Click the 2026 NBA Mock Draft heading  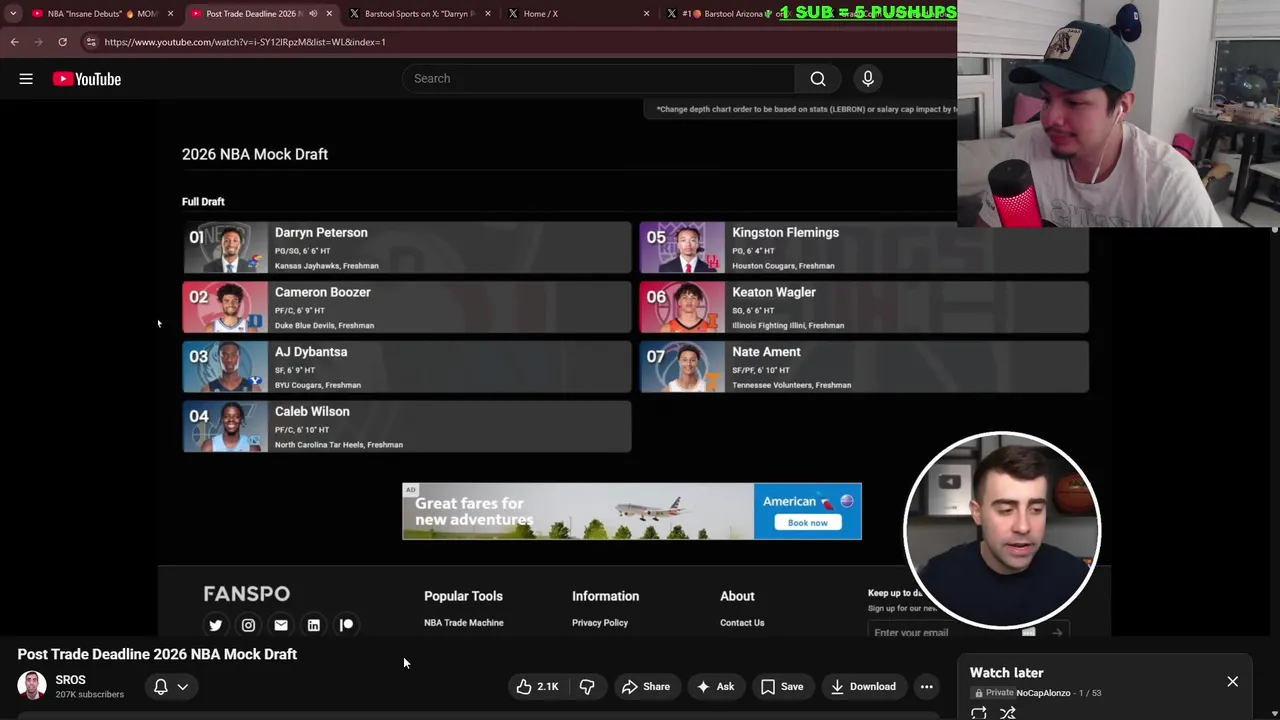(x=255, y=154)
